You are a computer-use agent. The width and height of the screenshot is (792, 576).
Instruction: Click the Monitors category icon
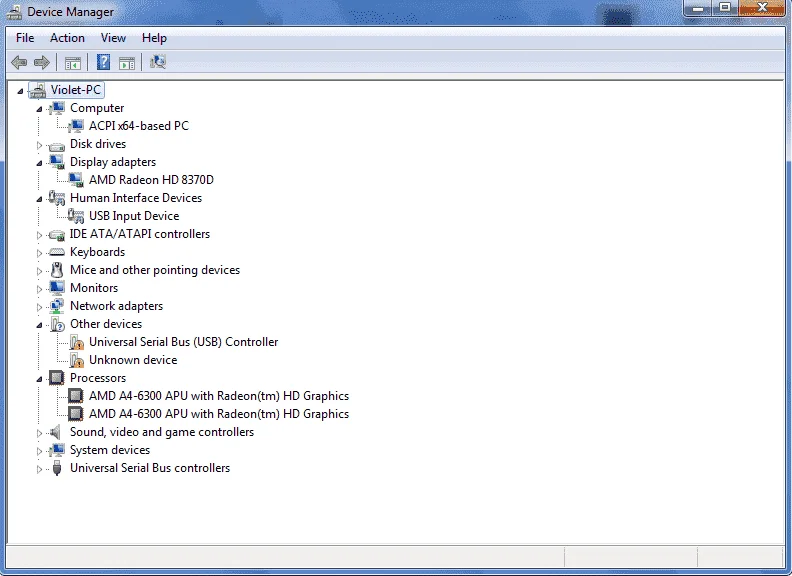[57, 288]
